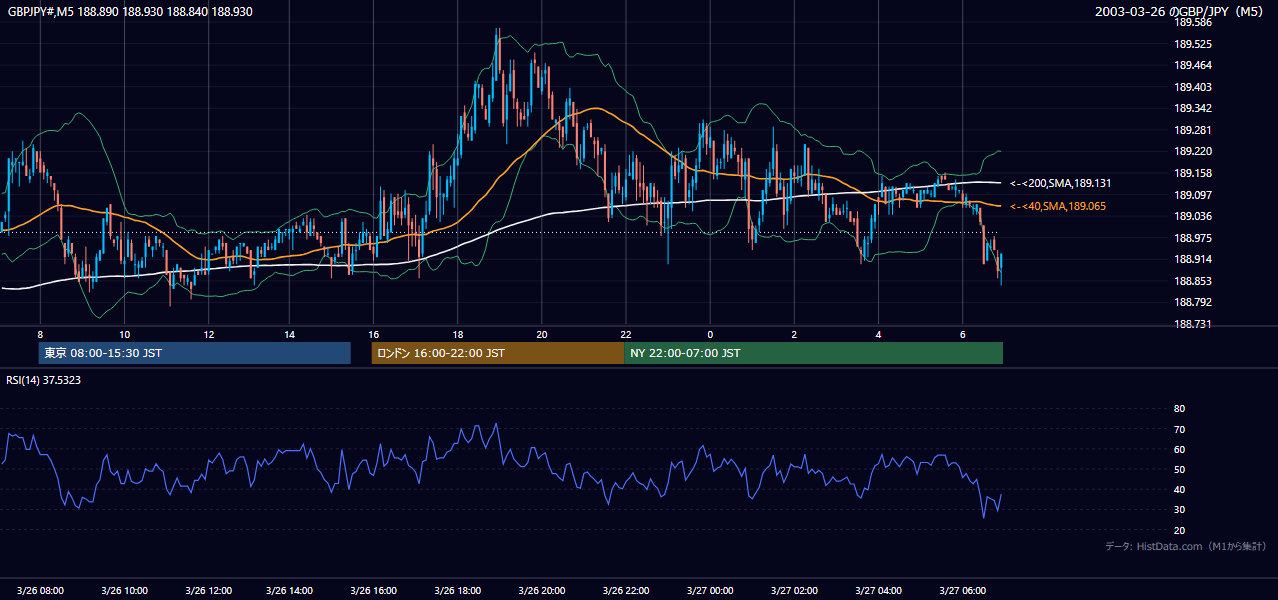
Task: Select the Tokyo 08:00-15:30 JST session bar
Action: (x=194, y=353)
